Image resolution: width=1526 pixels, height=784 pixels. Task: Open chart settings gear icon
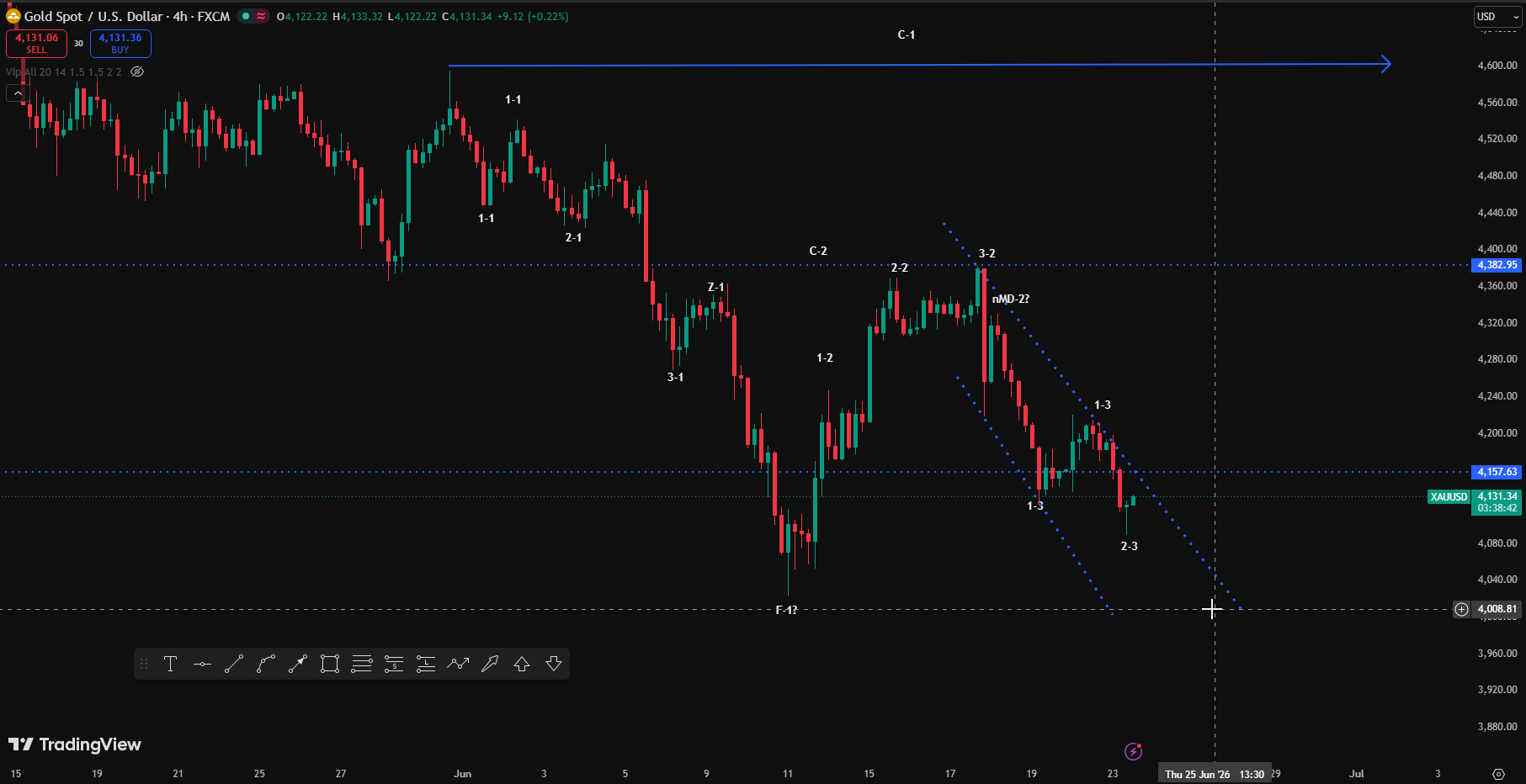pos(1498,774)
